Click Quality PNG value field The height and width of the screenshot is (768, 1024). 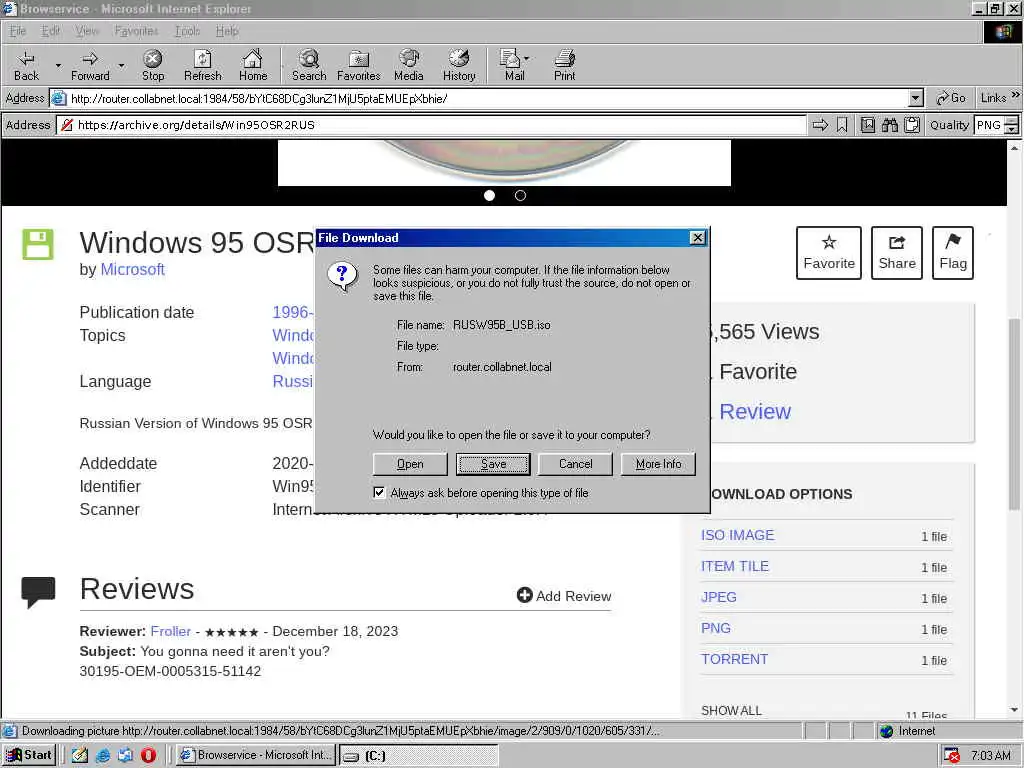[x=989, y=125]
